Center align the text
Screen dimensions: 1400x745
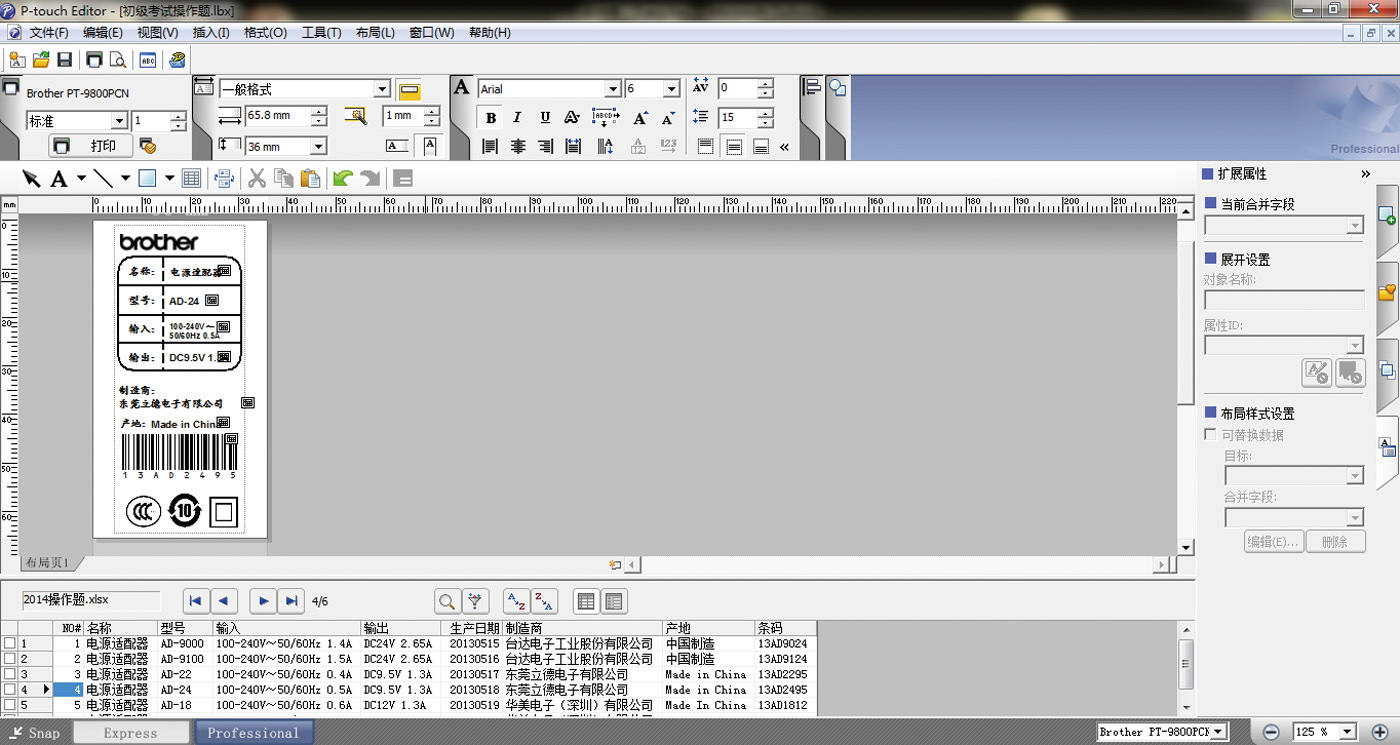518,146
